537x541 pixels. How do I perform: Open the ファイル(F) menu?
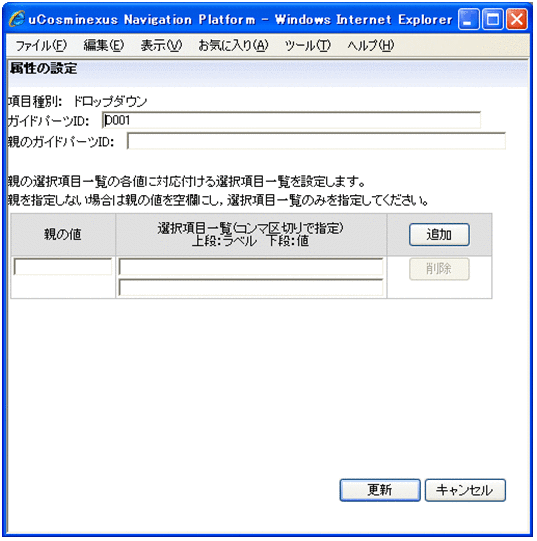[41, 45]
